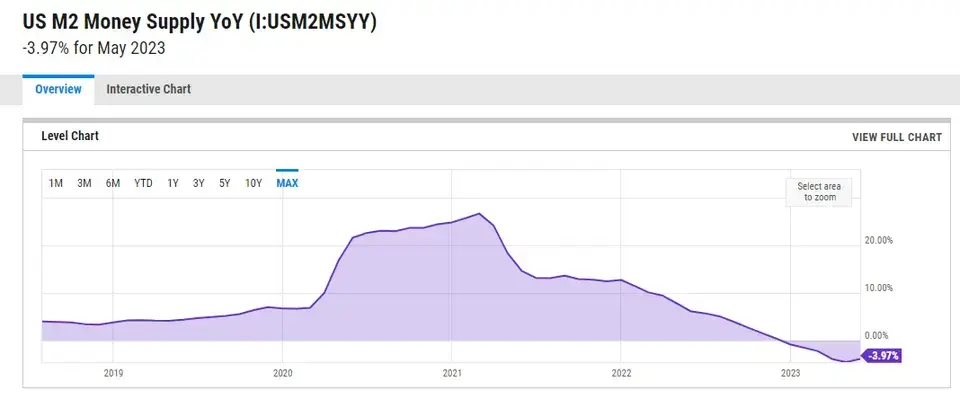This screenshot has width=960, height=399.
Task: Open the VIEW FULL CHART link
Action: [x=896, y=137]
